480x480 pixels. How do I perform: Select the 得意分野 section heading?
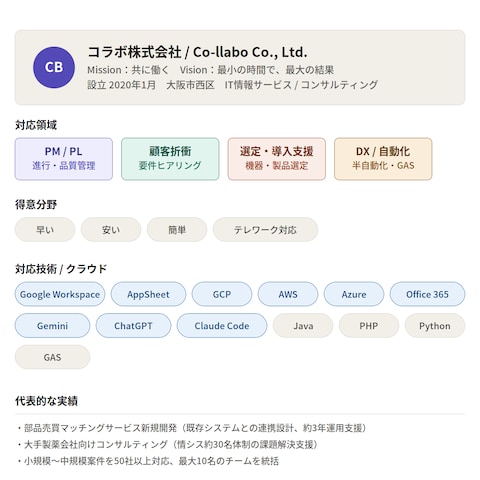pyautogui.click(x=36, y=204)
